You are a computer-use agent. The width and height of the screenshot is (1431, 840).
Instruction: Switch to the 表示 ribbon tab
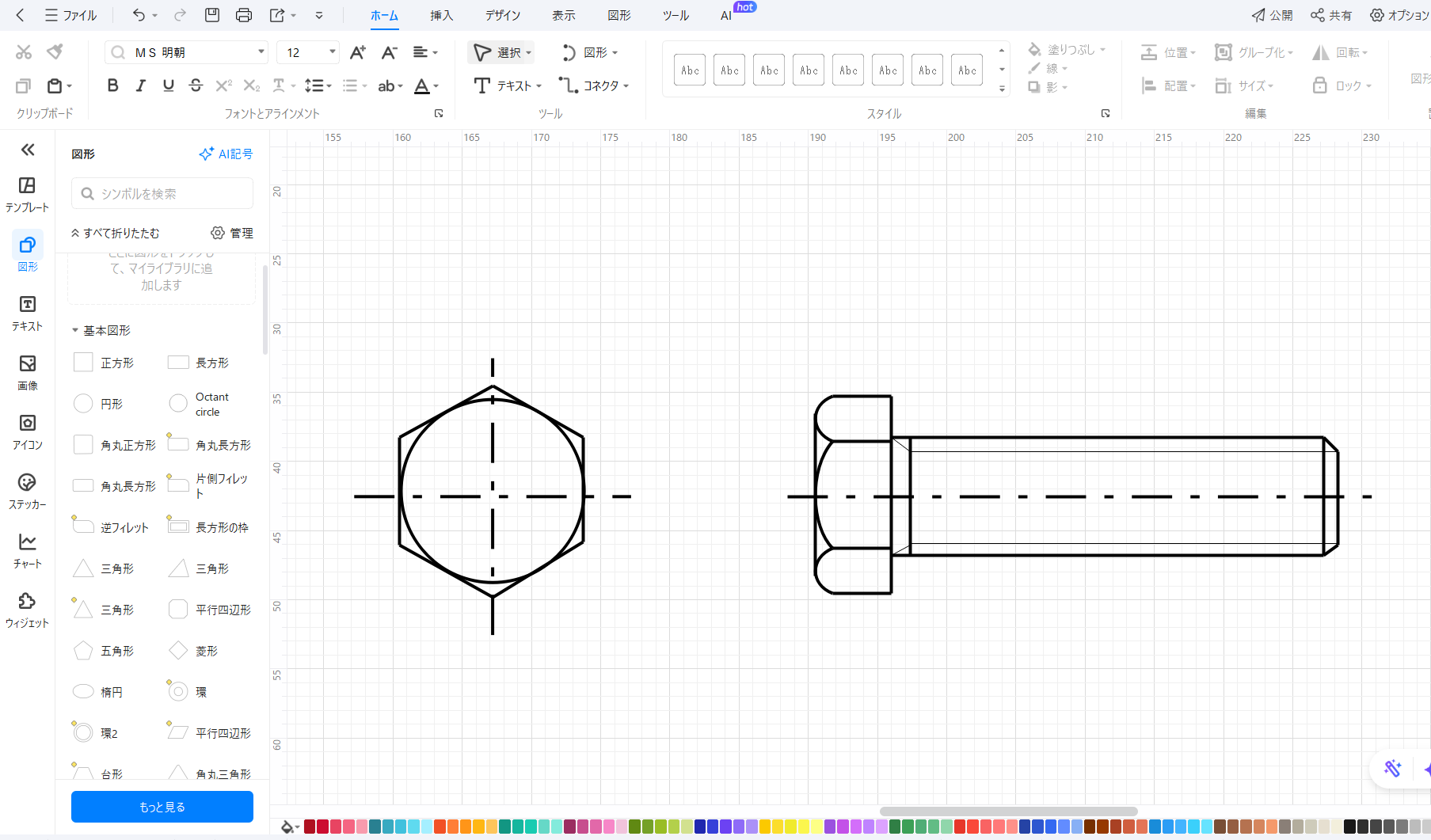pos(564,15)
